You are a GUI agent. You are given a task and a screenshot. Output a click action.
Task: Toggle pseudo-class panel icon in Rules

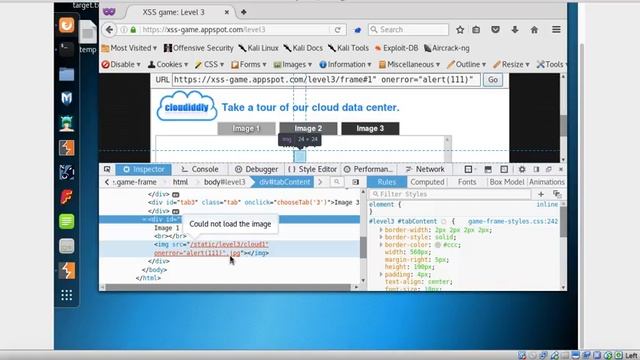click(557, 194)
